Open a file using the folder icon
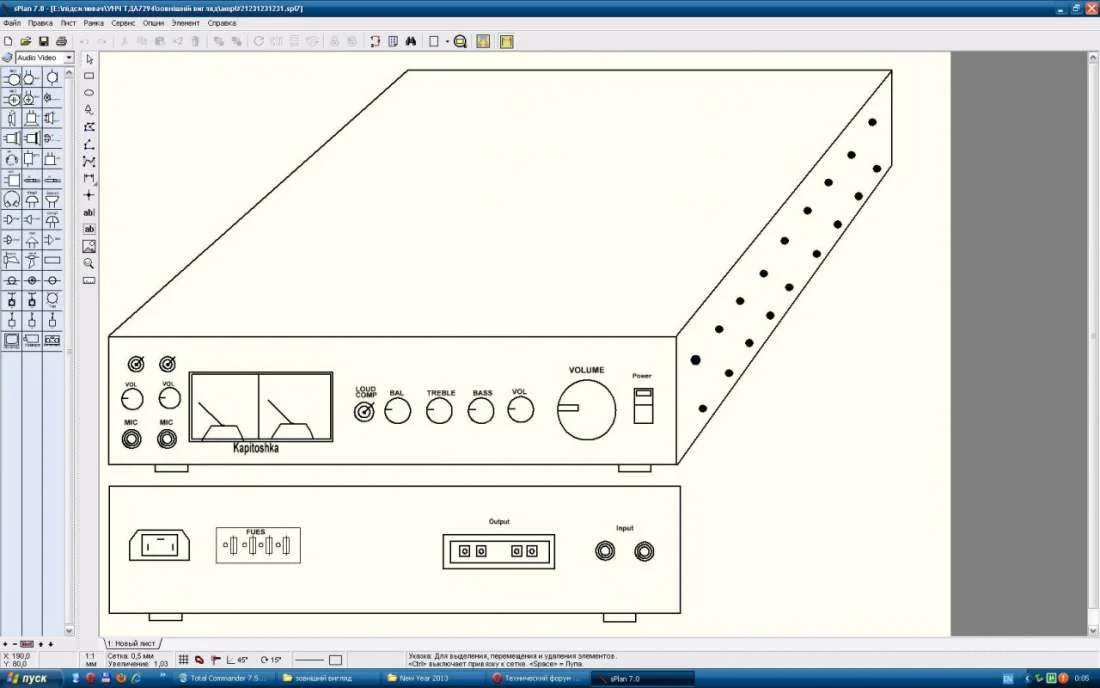 (26, 41)
